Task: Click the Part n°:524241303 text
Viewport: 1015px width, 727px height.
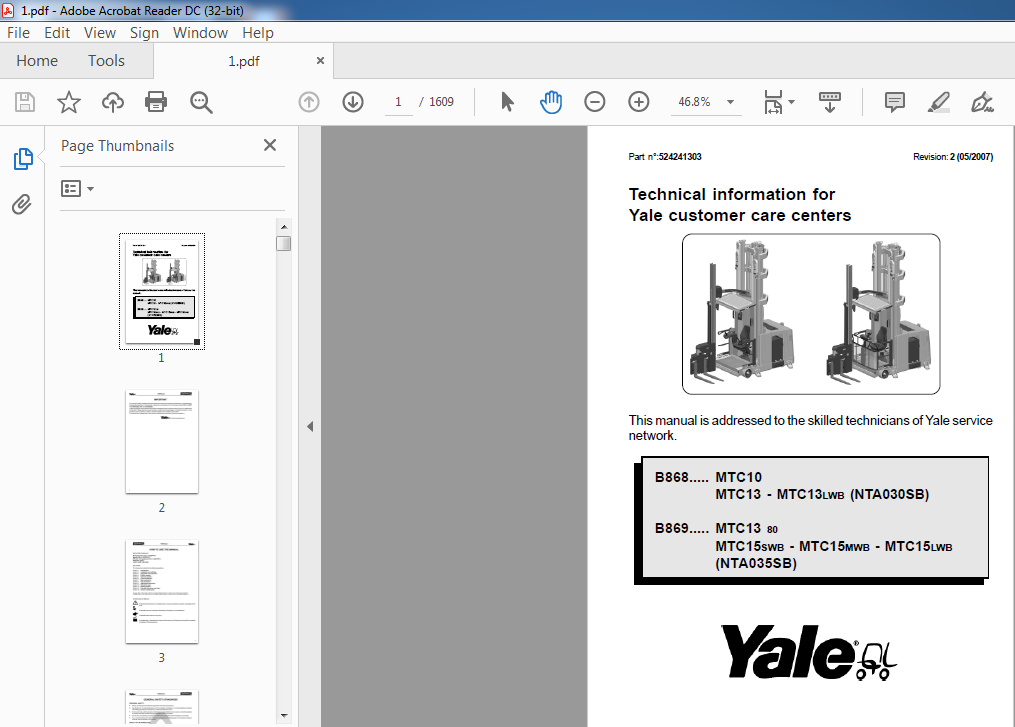Action: [x=665, y=157]
